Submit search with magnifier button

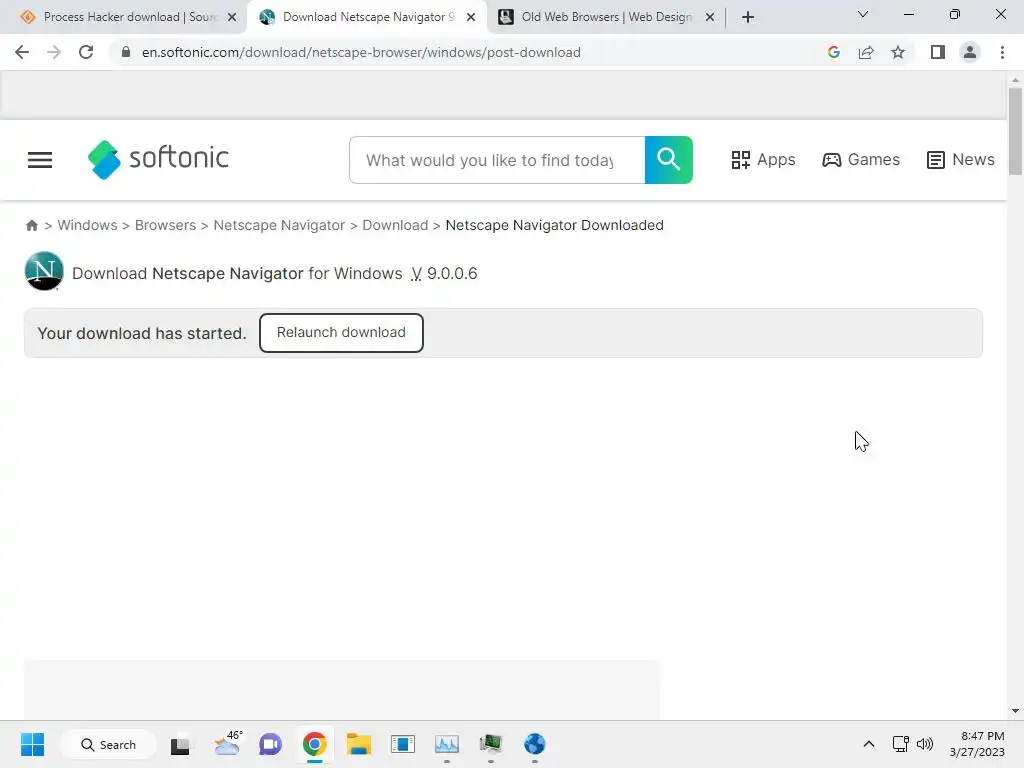(669, 160)
